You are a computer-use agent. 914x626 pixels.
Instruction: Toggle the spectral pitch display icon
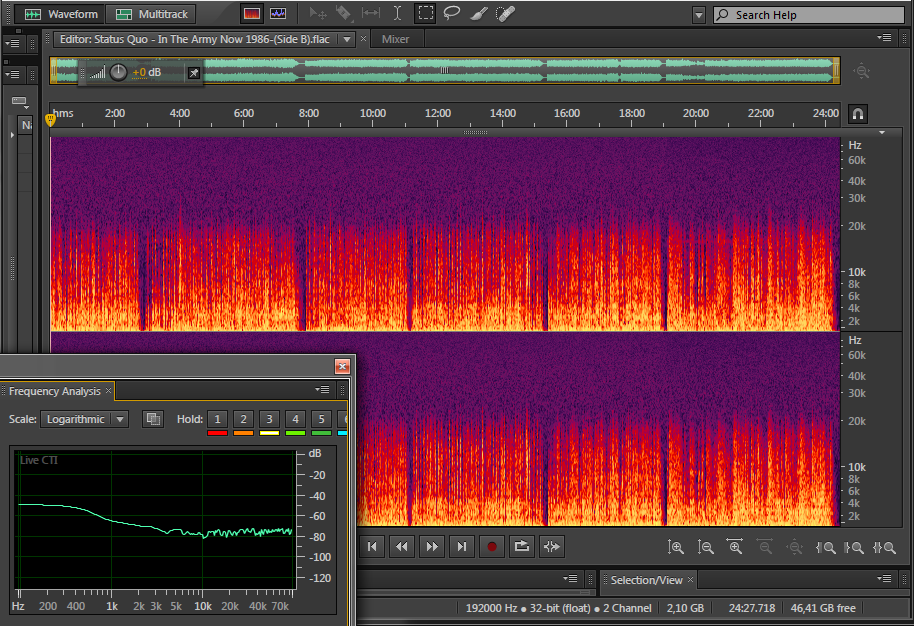click(x=278, y=13)
